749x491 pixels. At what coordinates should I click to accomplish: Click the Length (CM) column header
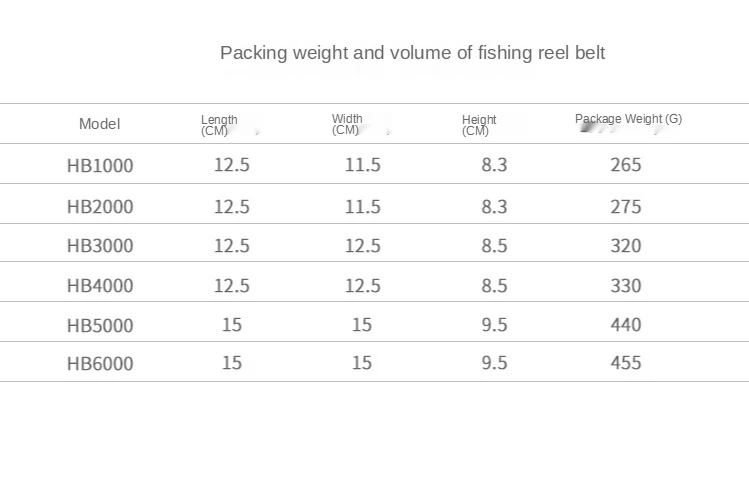(x=219, y=125)
